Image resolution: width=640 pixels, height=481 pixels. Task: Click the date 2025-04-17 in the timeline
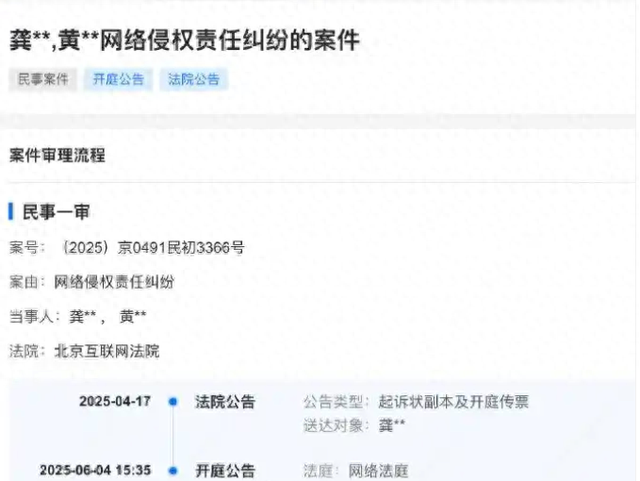[115, 402]
